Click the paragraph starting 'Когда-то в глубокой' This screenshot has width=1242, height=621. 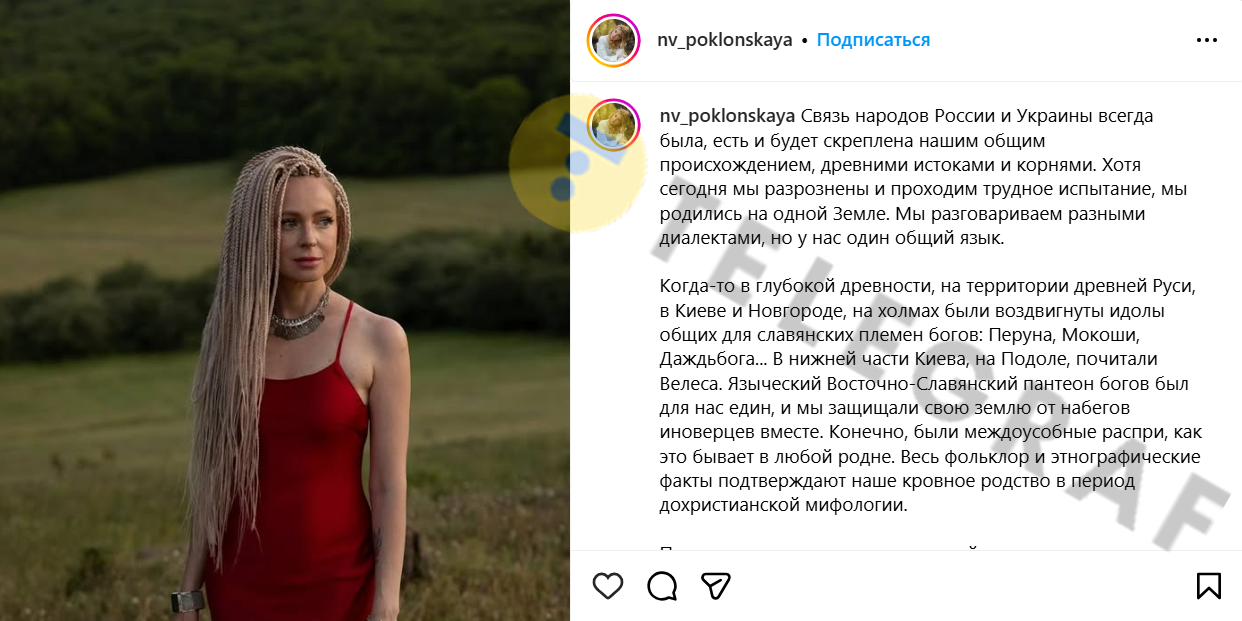coord(930,395)
